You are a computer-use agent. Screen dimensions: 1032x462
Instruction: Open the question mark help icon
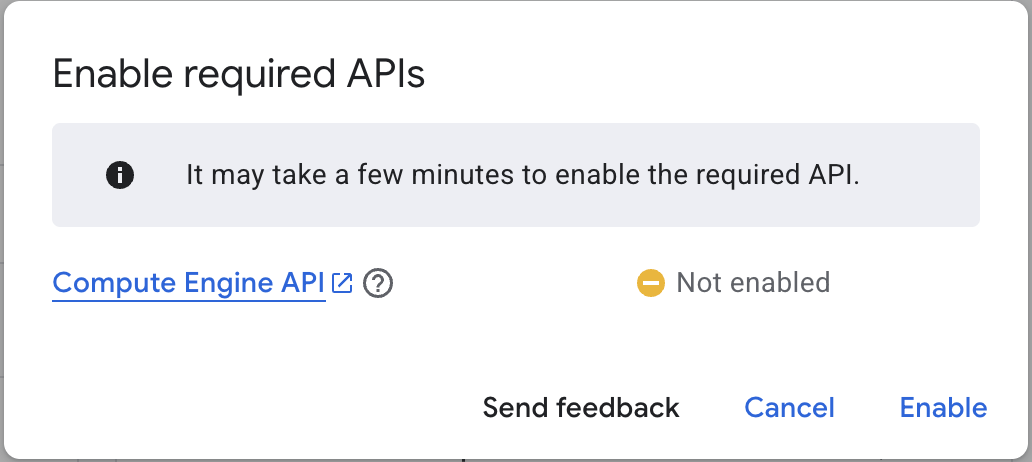click(x=378, y=284)
